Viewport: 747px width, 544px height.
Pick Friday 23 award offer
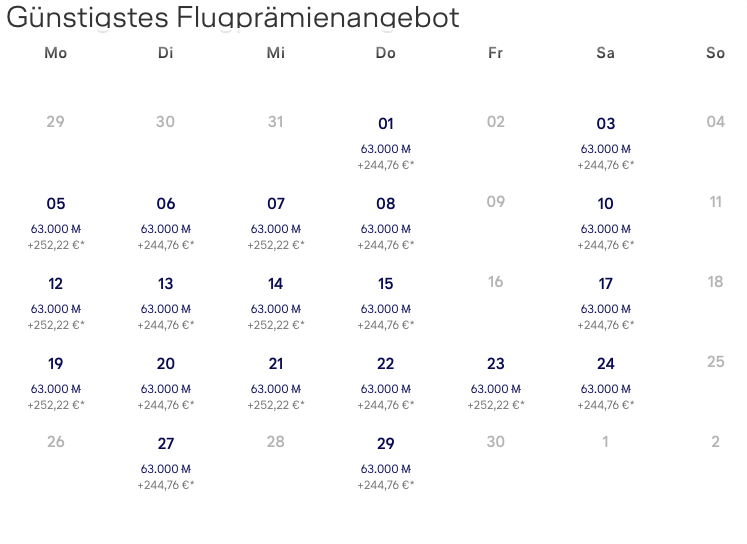coord(496,381)
